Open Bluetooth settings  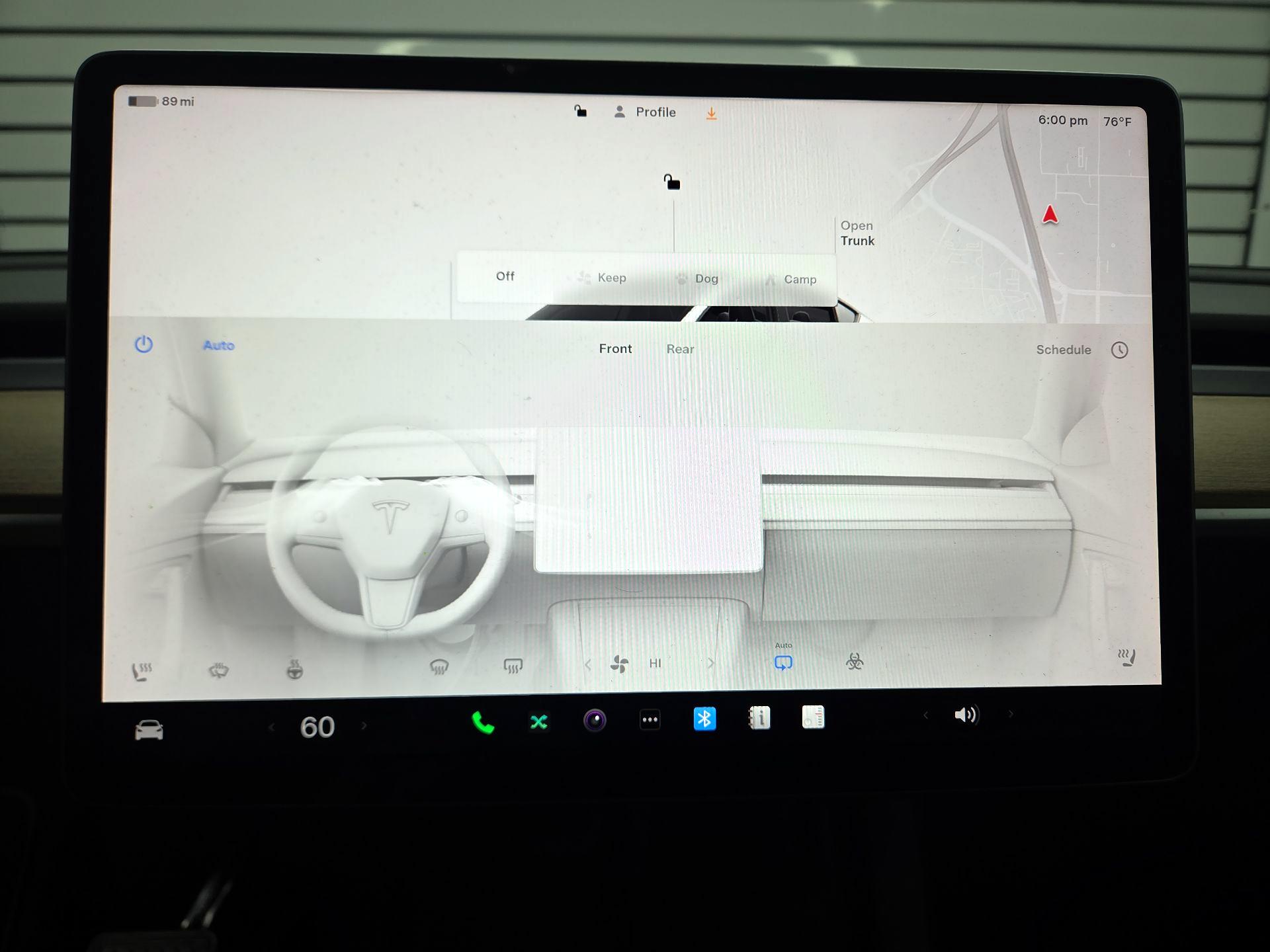coord(704,719)
